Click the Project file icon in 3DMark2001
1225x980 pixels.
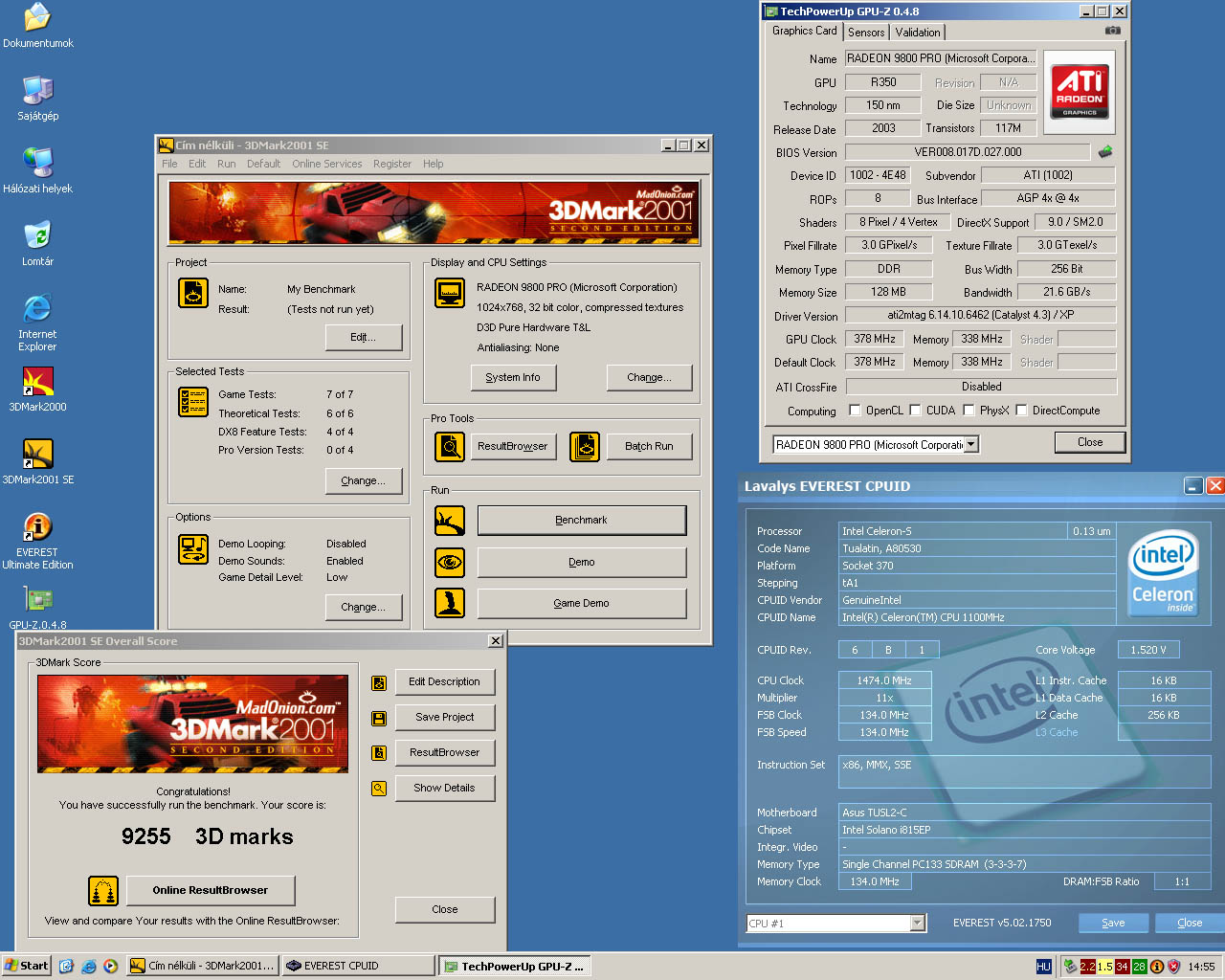click(193, 293)
